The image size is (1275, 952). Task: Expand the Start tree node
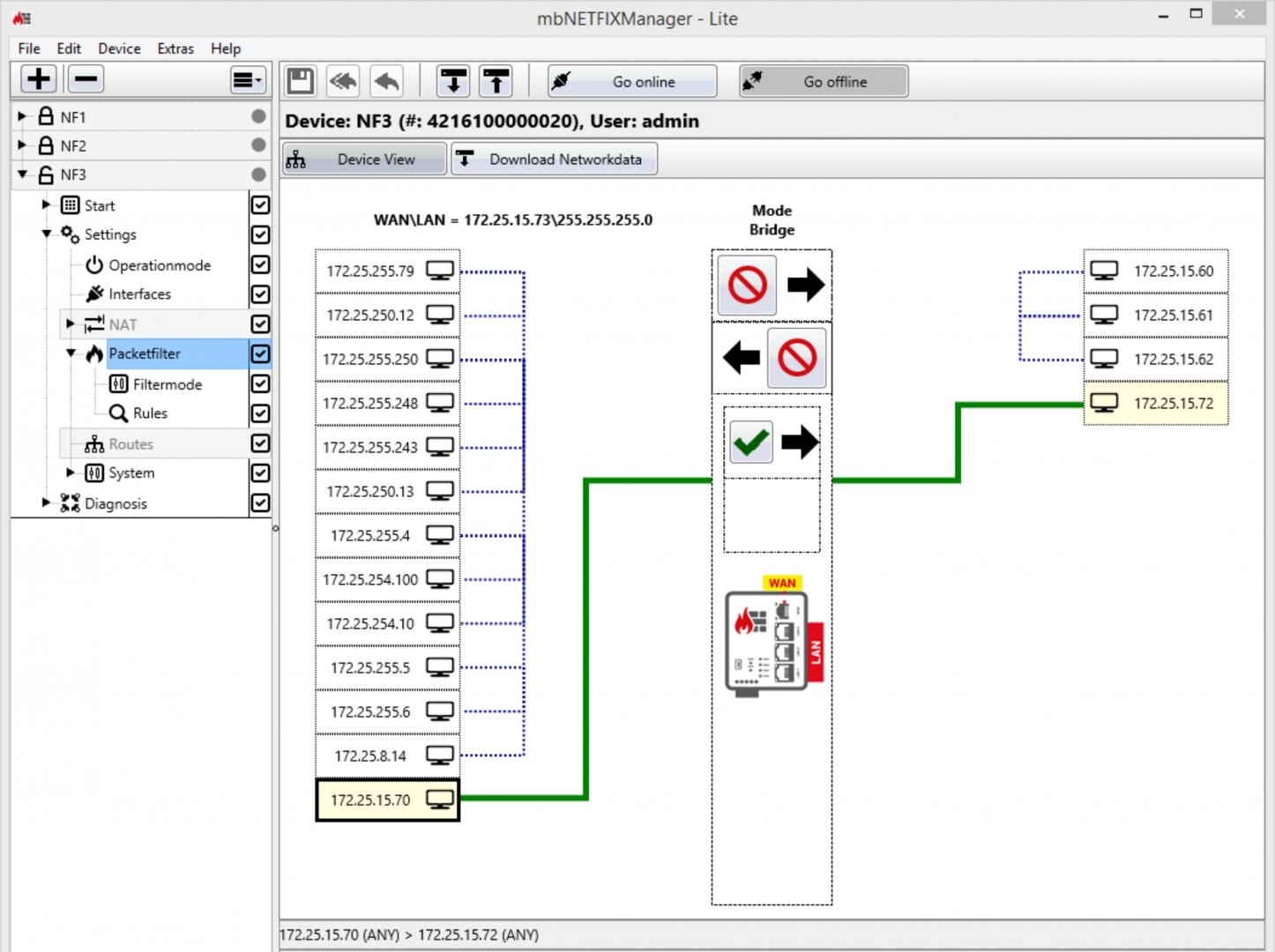coord(46,205)
